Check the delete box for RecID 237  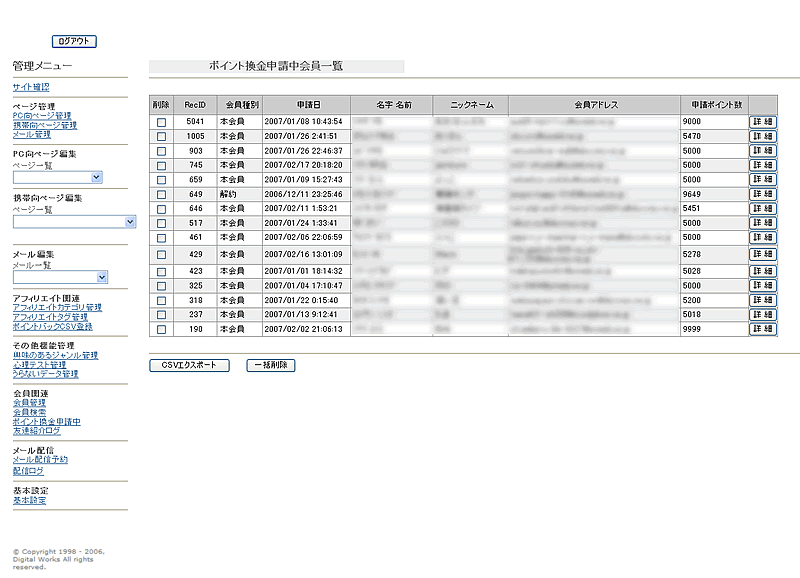pyautogui.click(x=161, y=315)
